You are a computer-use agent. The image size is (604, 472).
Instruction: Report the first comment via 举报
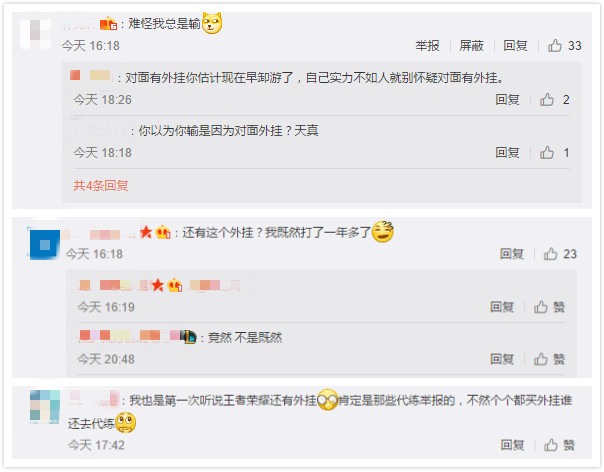coord(427,45)
